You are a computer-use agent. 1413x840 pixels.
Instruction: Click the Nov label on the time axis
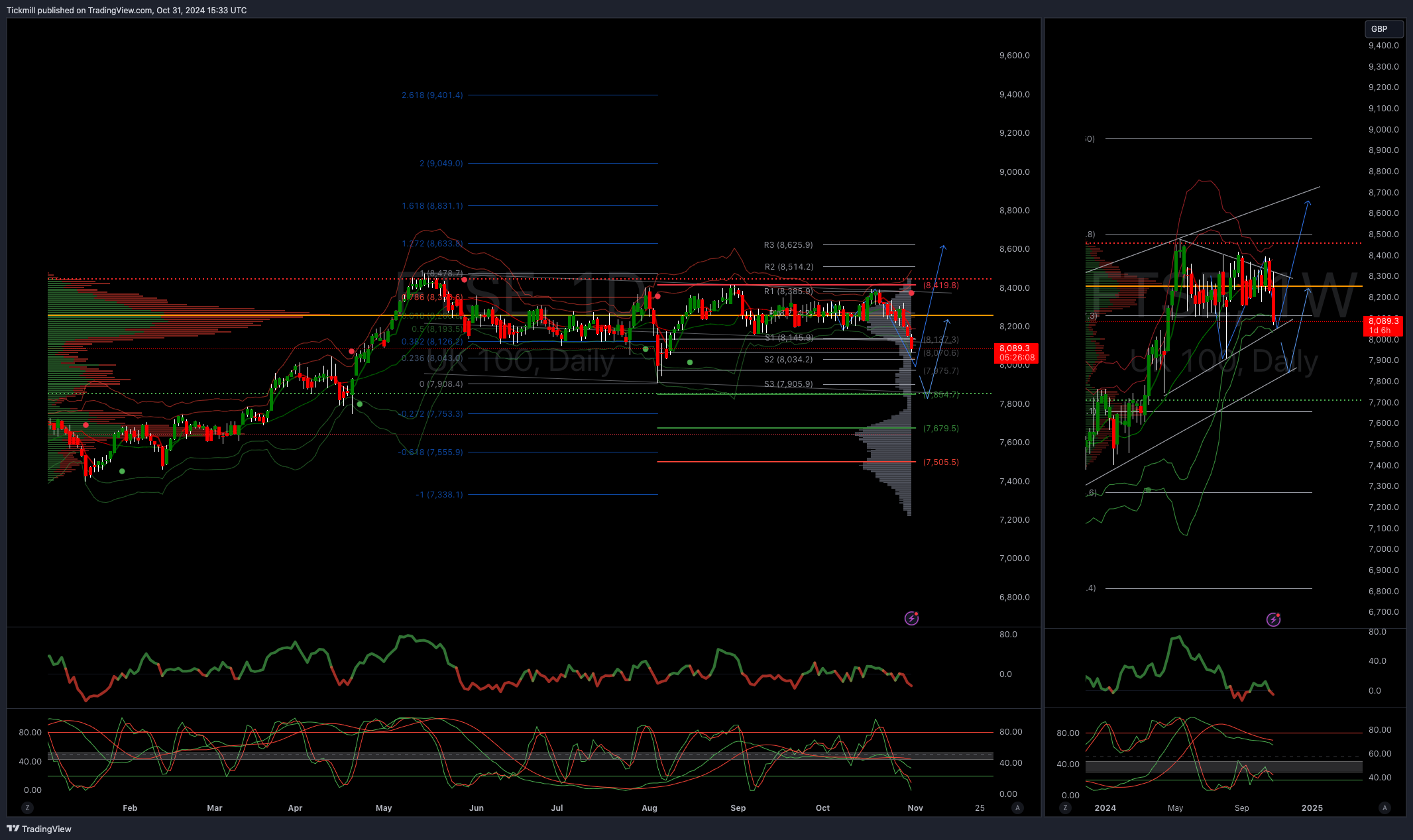(x=915, y=808)
